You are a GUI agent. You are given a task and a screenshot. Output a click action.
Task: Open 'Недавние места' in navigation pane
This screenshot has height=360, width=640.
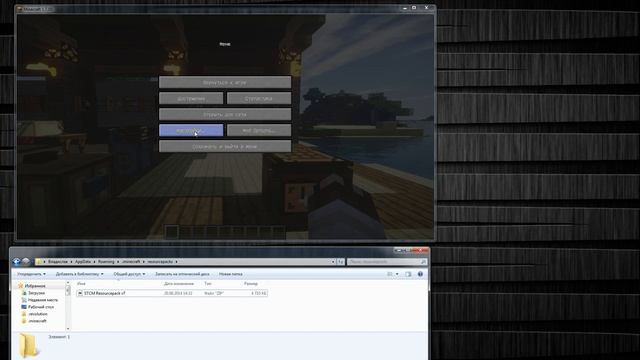tap(43, 300)
